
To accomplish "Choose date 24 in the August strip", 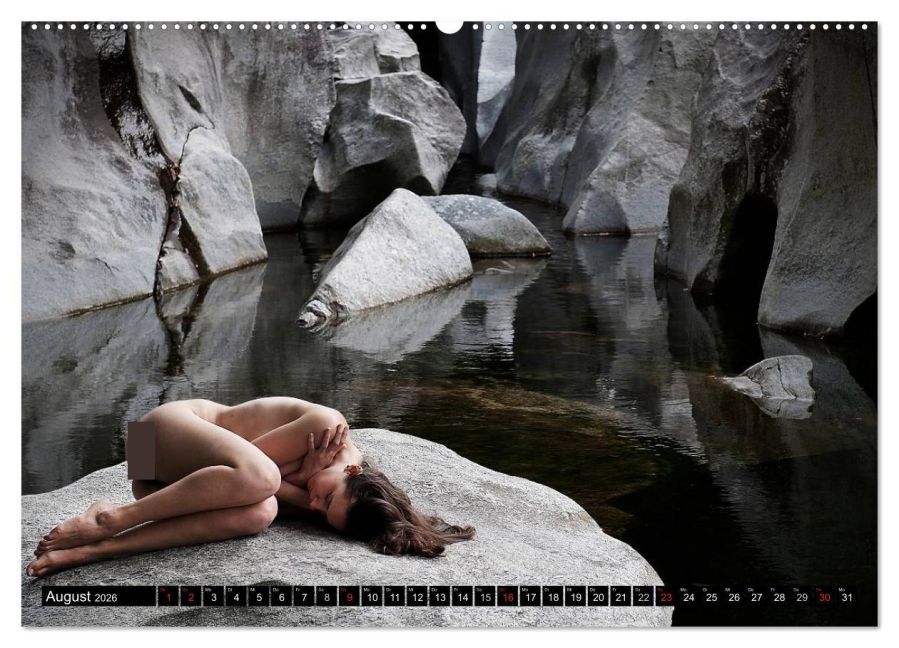I will coord(689,596).
